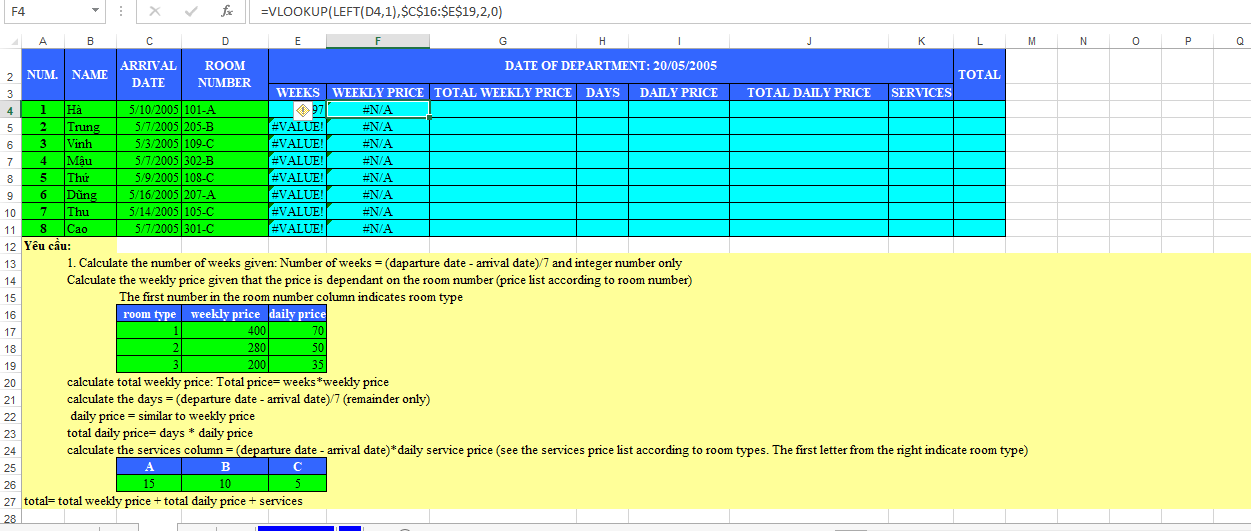Viewport: 1251px width, 531px height.
Task: Select service price value 5 under C
Action: pos(298,484)
